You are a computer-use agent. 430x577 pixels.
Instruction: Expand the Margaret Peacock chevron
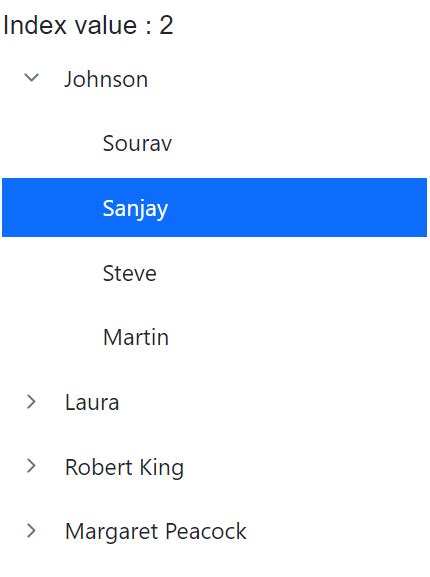pyautogui.click(x=32, y=531)
